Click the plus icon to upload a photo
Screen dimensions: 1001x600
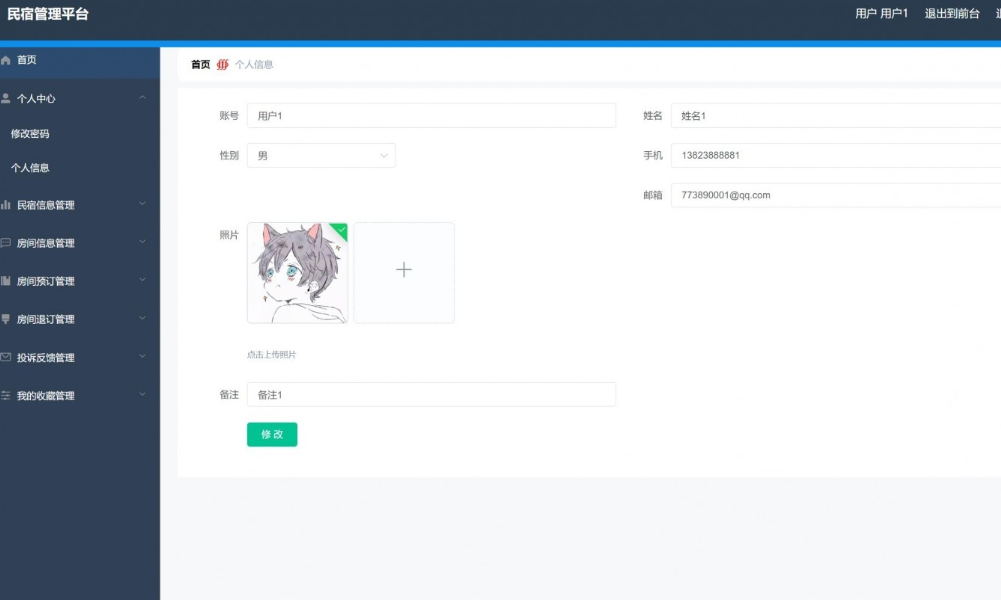[404, 270]
